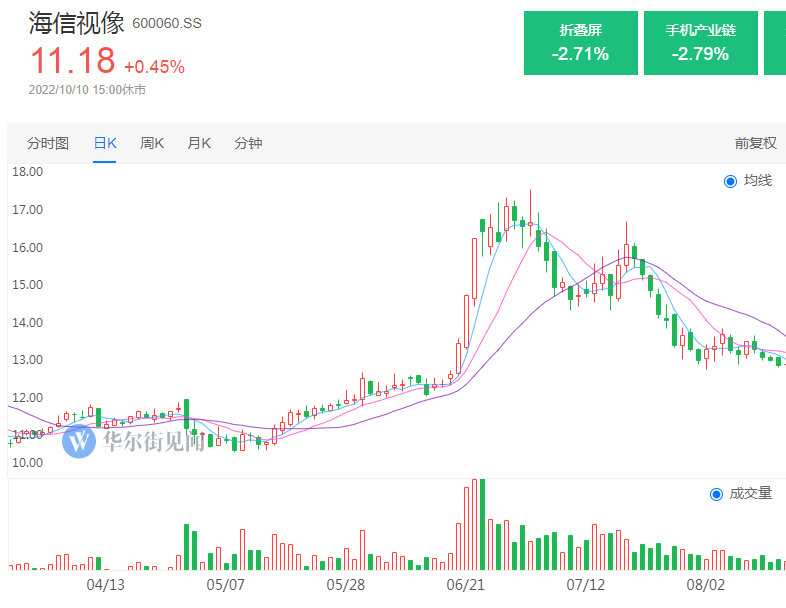Click the timestamp 2022/10/10 15:00休市
Image resolution: width=786 pixels, height=608 pixels.
tap(87, 90)
